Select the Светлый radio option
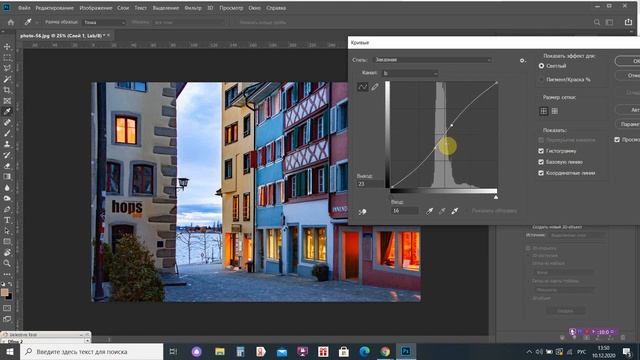This screenshot has width=640, height=360. tap(541, 66)
